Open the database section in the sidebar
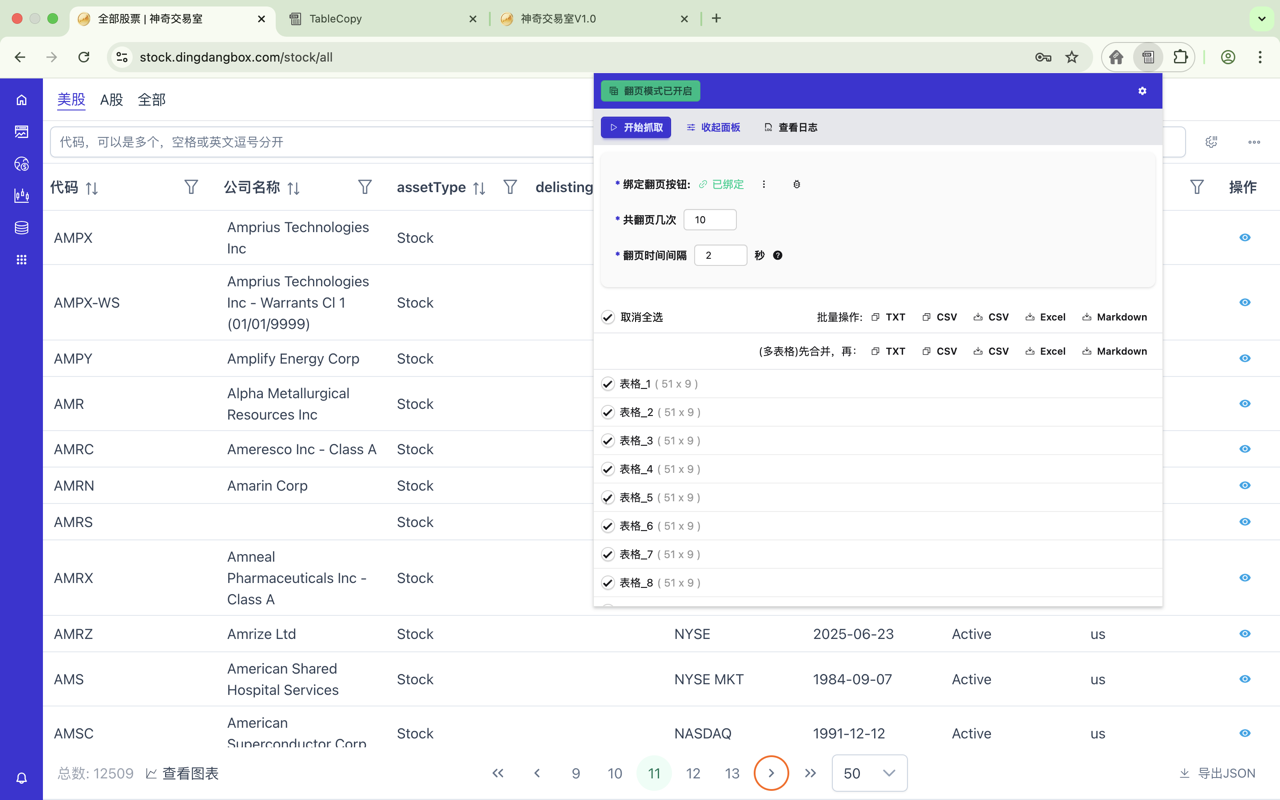The image size is (1280, 800). pyautogui.click(x=22, y=227)
